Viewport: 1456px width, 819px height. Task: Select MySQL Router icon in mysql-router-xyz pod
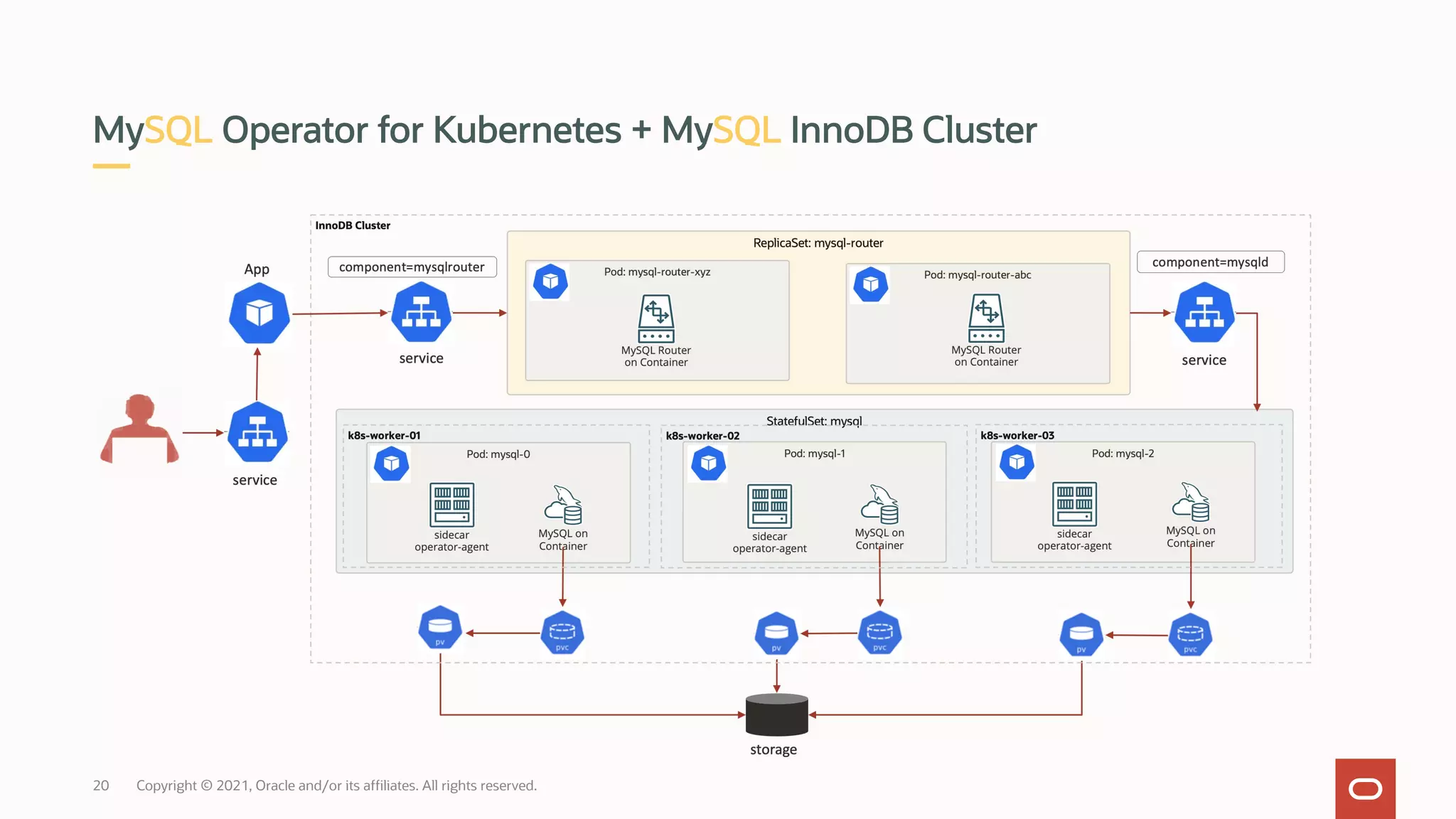655,319
